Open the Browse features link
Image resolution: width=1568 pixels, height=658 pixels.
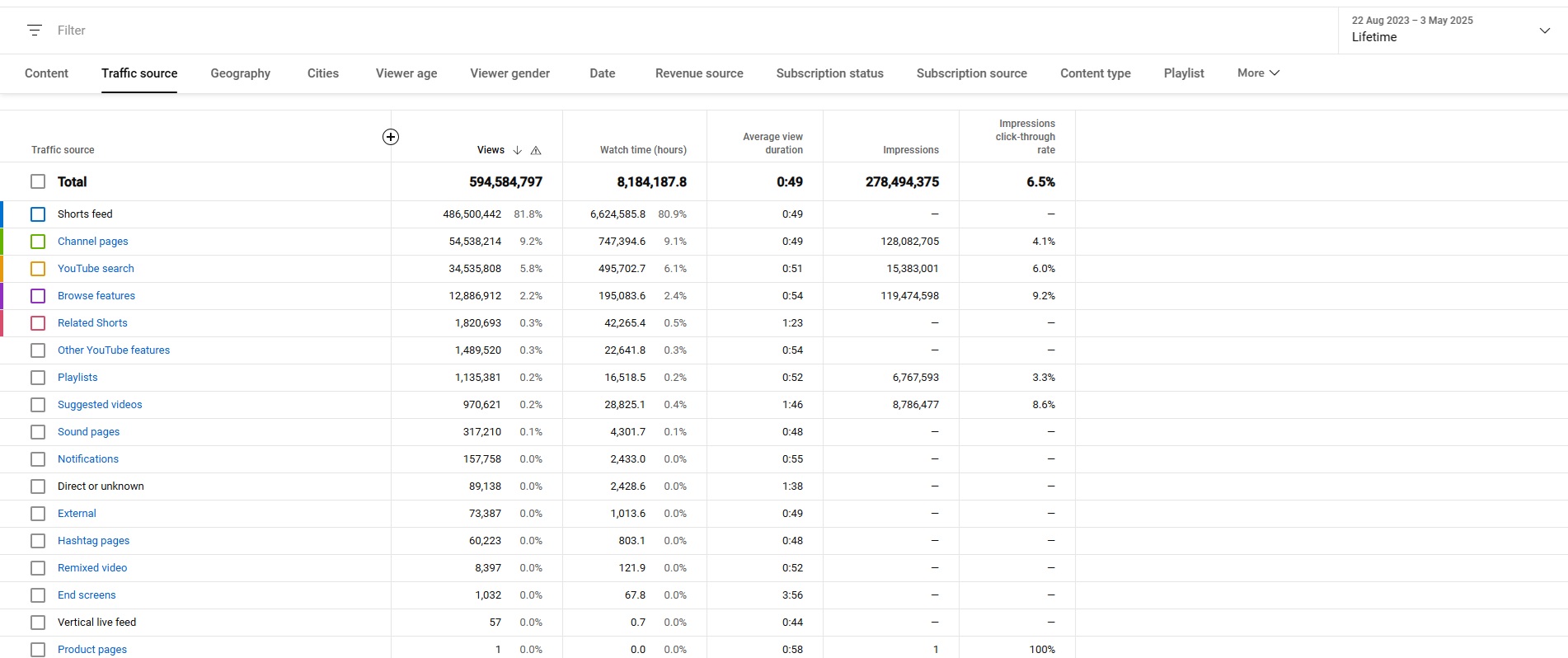(96, 296)
